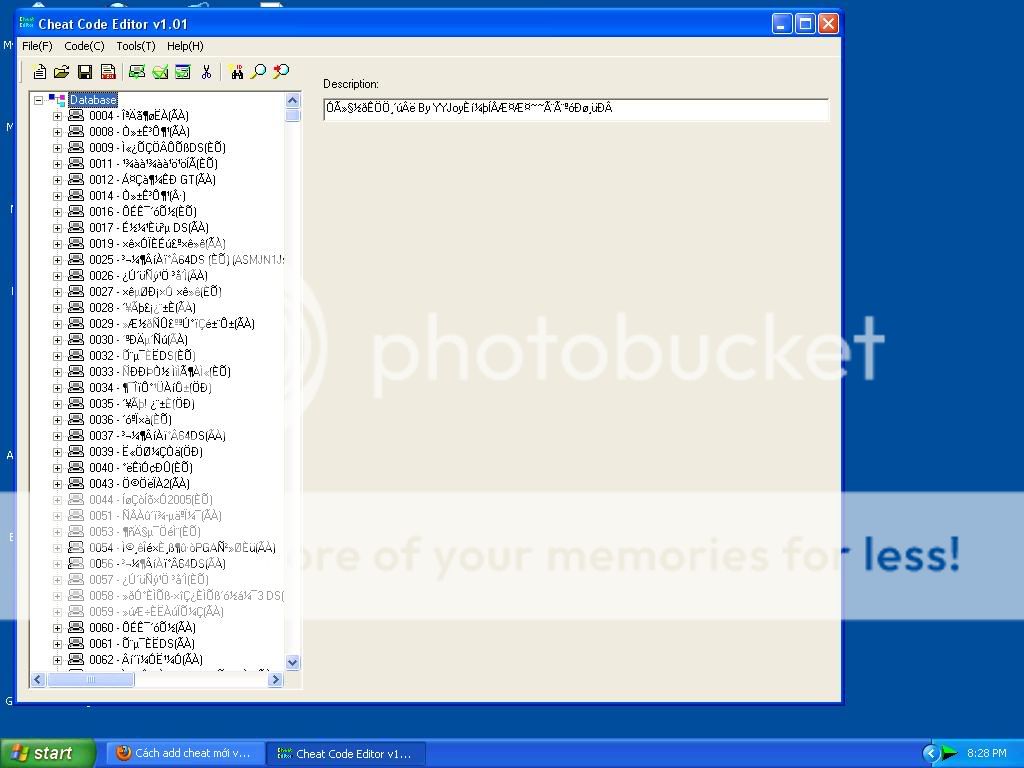Click the tree vertical scrollbar thumb
Screen dimensions: 1024x768
[293, 116]
